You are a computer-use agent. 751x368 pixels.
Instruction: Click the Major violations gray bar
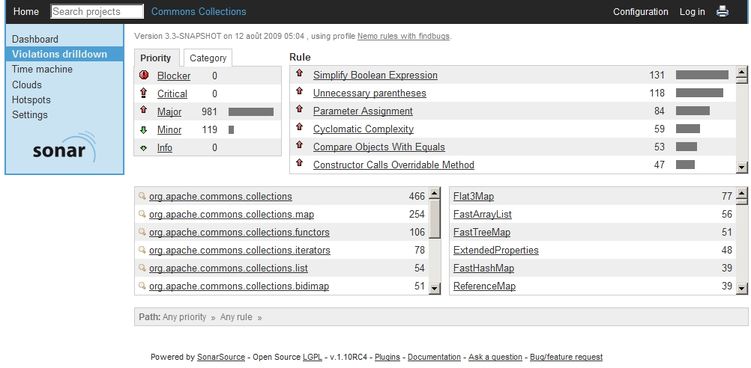tap(251, 112)
